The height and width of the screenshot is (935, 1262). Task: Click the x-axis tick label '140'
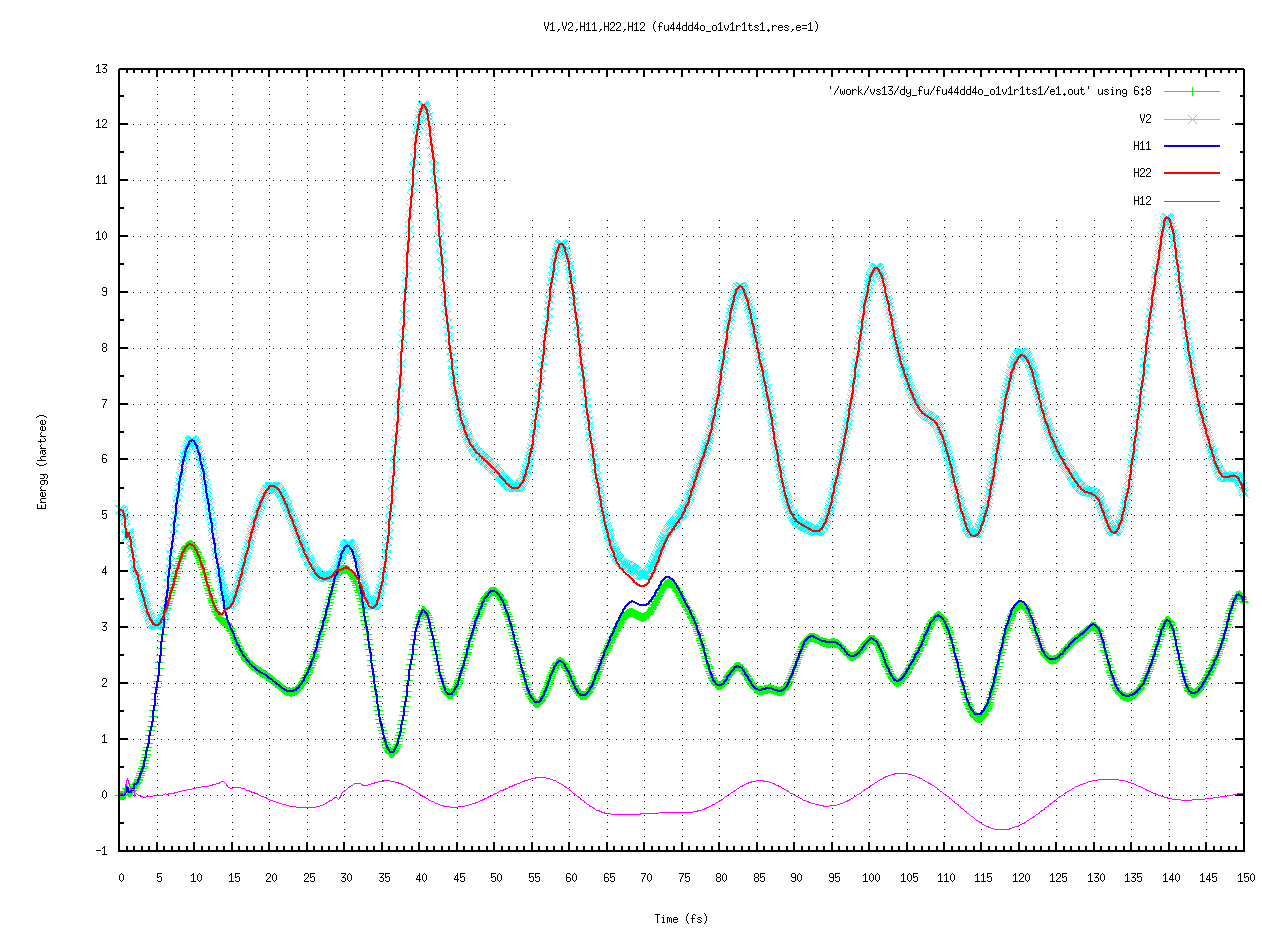point(1170,877)
